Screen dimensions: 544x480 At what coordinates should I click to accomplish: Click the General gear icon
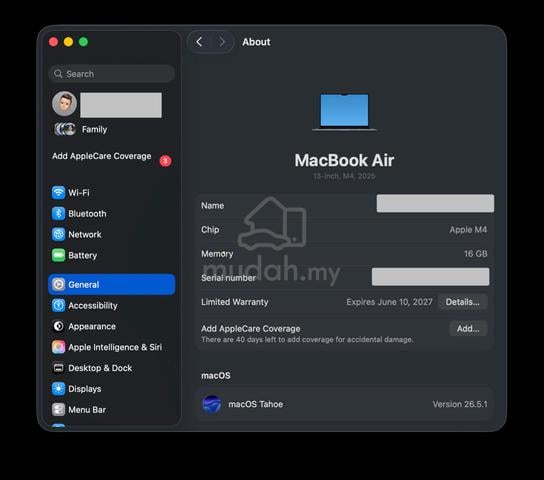[x=58, y=284]
